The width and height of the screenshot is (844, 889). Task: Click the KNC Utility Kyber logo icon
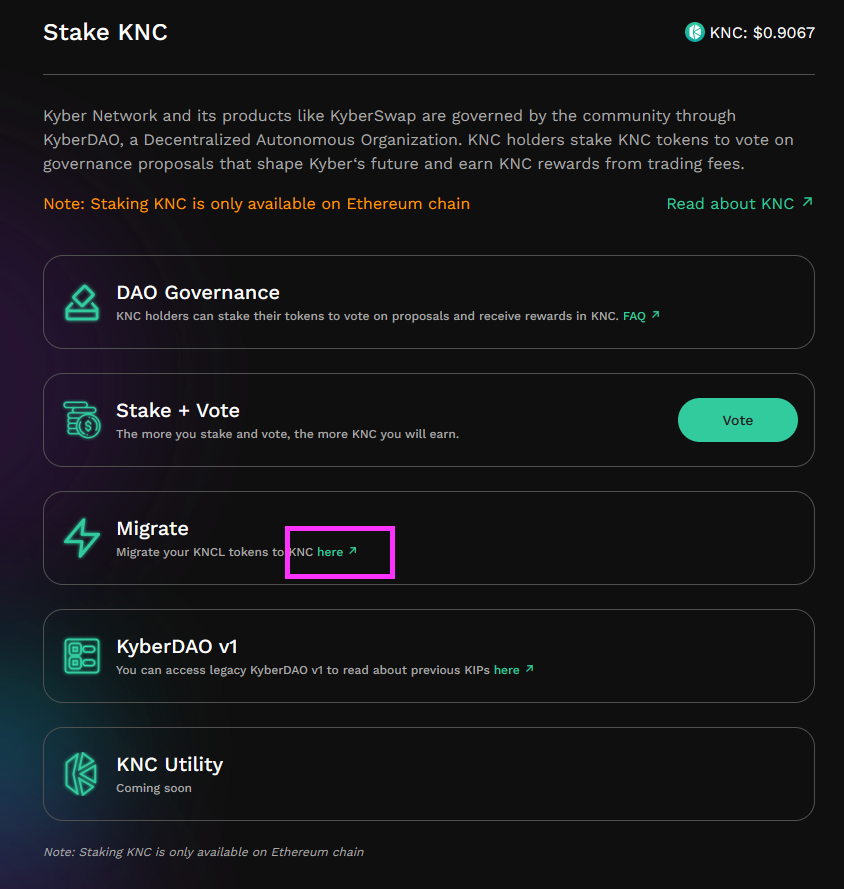(x=81, y=774)
